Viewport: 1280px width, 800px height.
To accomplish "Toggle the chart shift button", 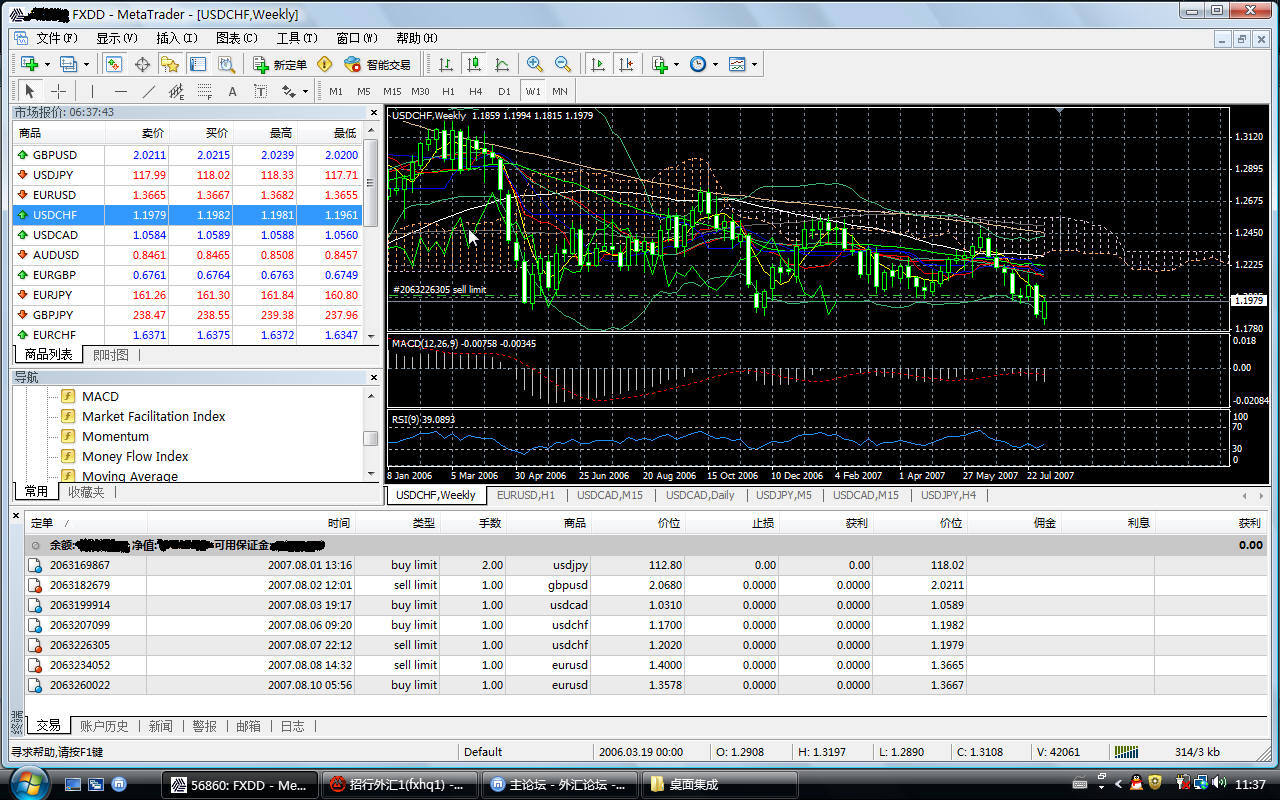I will tap(626, 64).
